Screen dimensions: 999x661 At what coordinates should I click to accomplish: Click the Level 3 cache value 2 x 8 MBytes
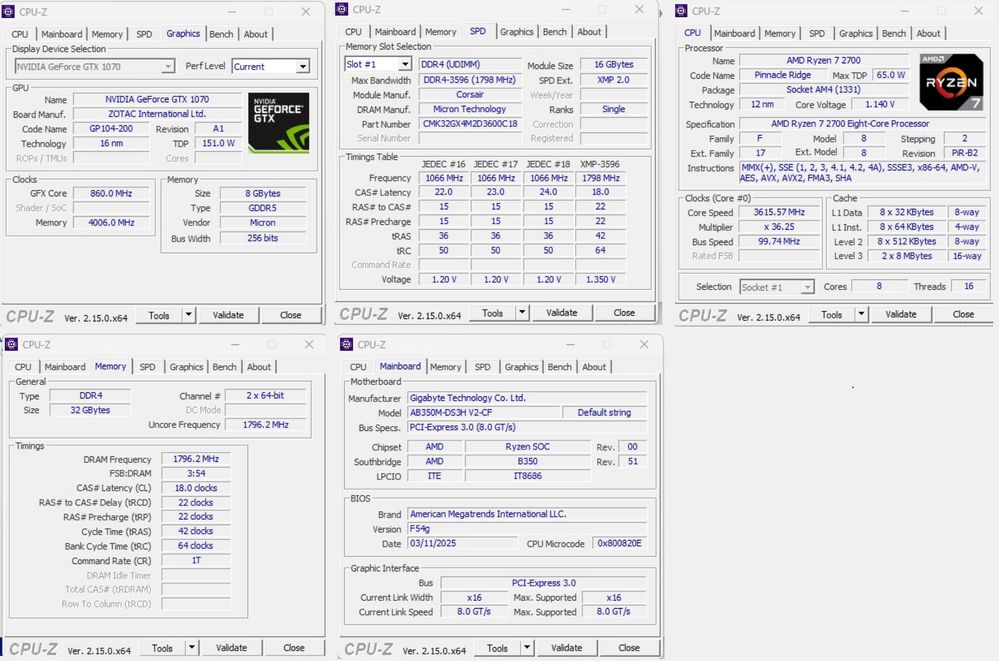pos(907,256)
